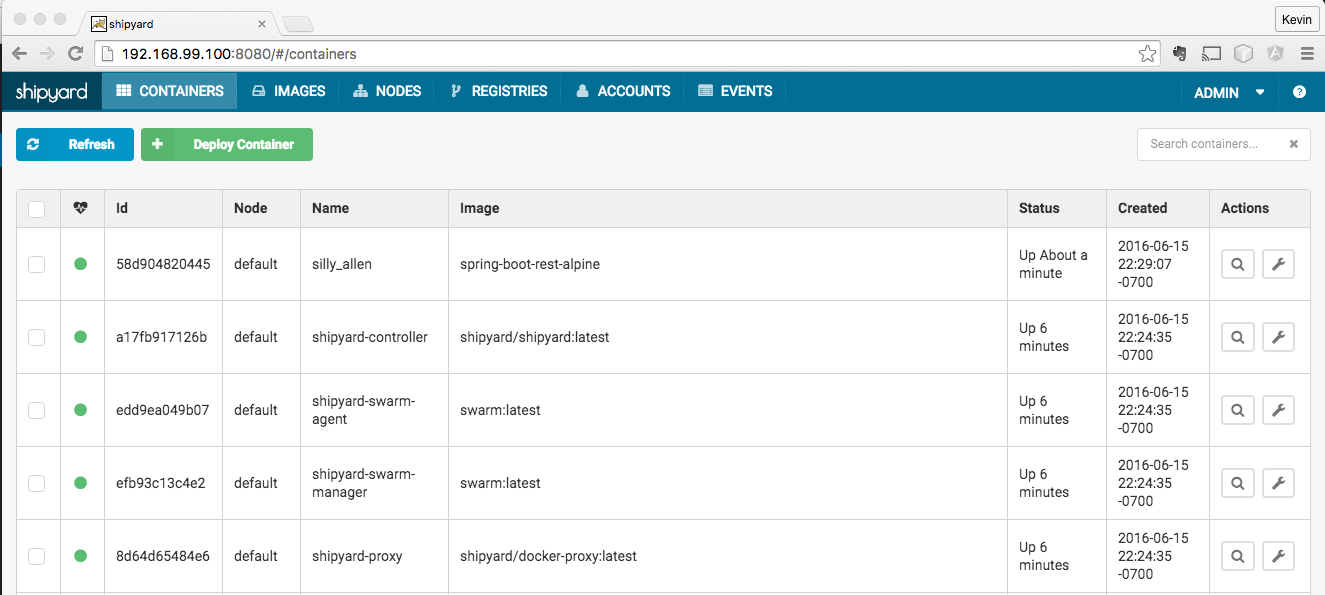Toggle the select-all checkbox in table header
The width and height of the screenshot is (1325, 595).
(37, 209)
